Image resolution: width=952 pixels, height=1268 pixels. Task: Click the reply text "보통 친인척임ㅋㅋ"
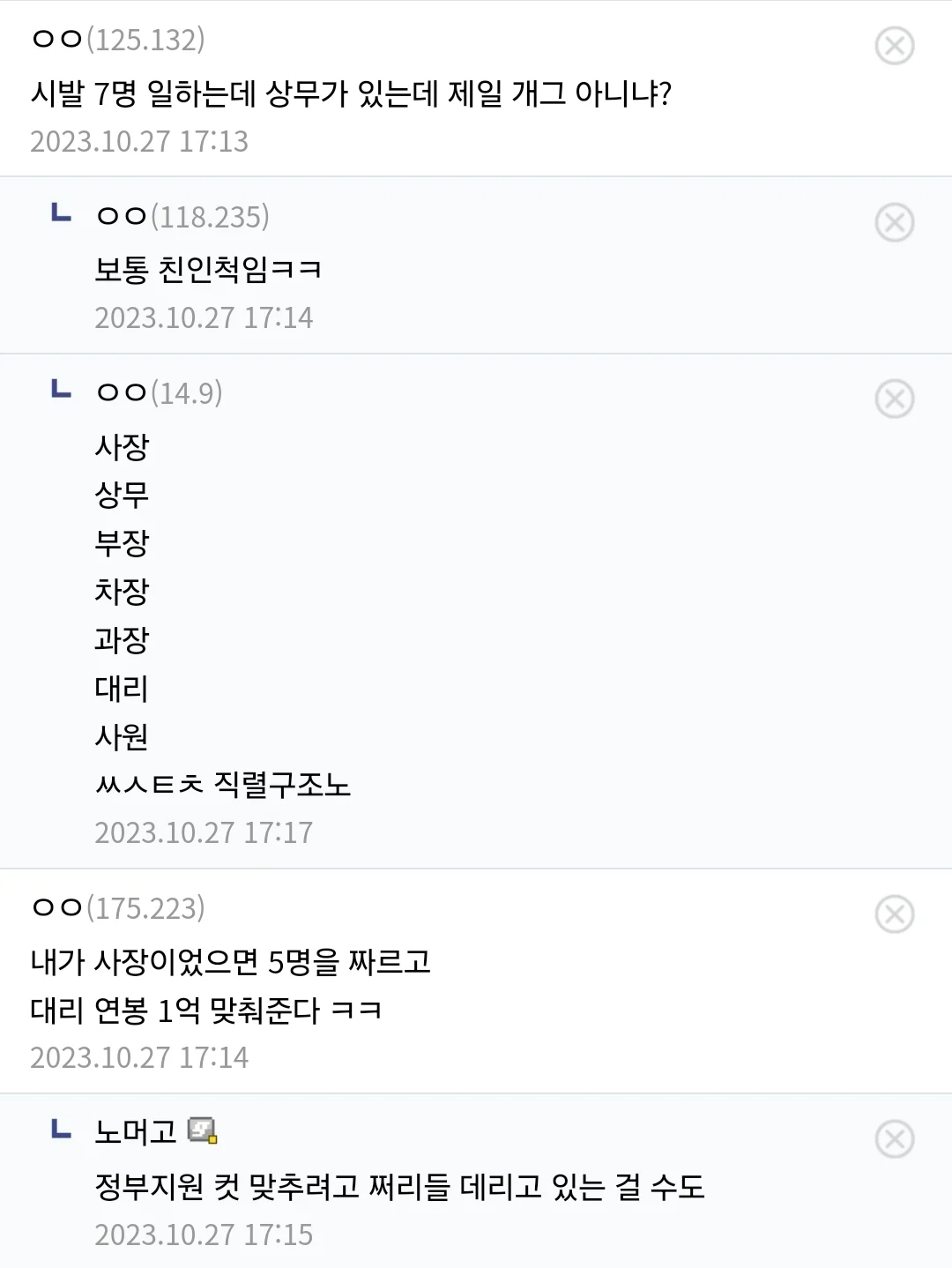click(x=208, y=269)
